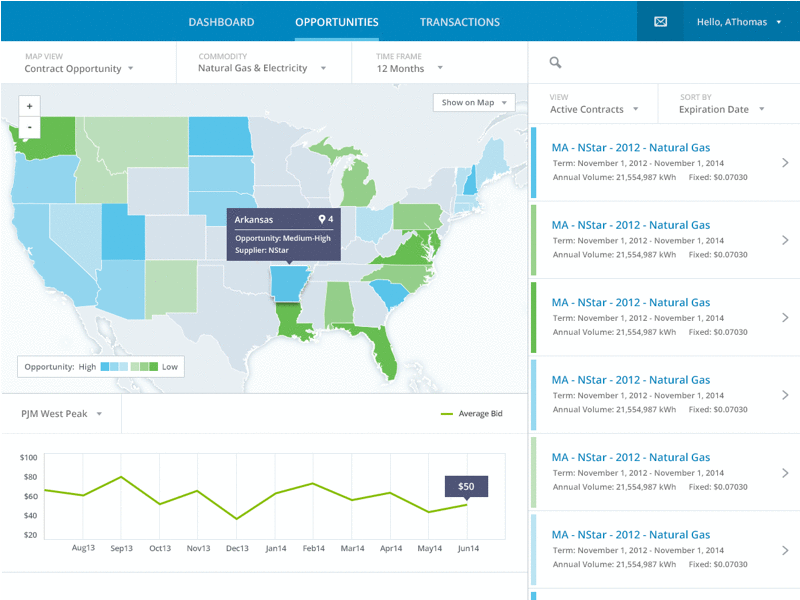This screenshot has width=800, height=600.
Task: Click the location pin icon in Arkansas tooltip
Action: pos(321,219)
